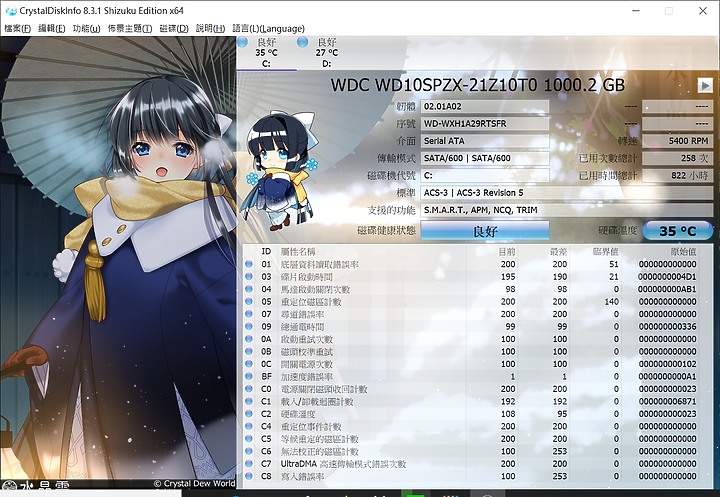Click the status dot for attribute C6
Screen dimensions: 720x497
pos(249,451)
